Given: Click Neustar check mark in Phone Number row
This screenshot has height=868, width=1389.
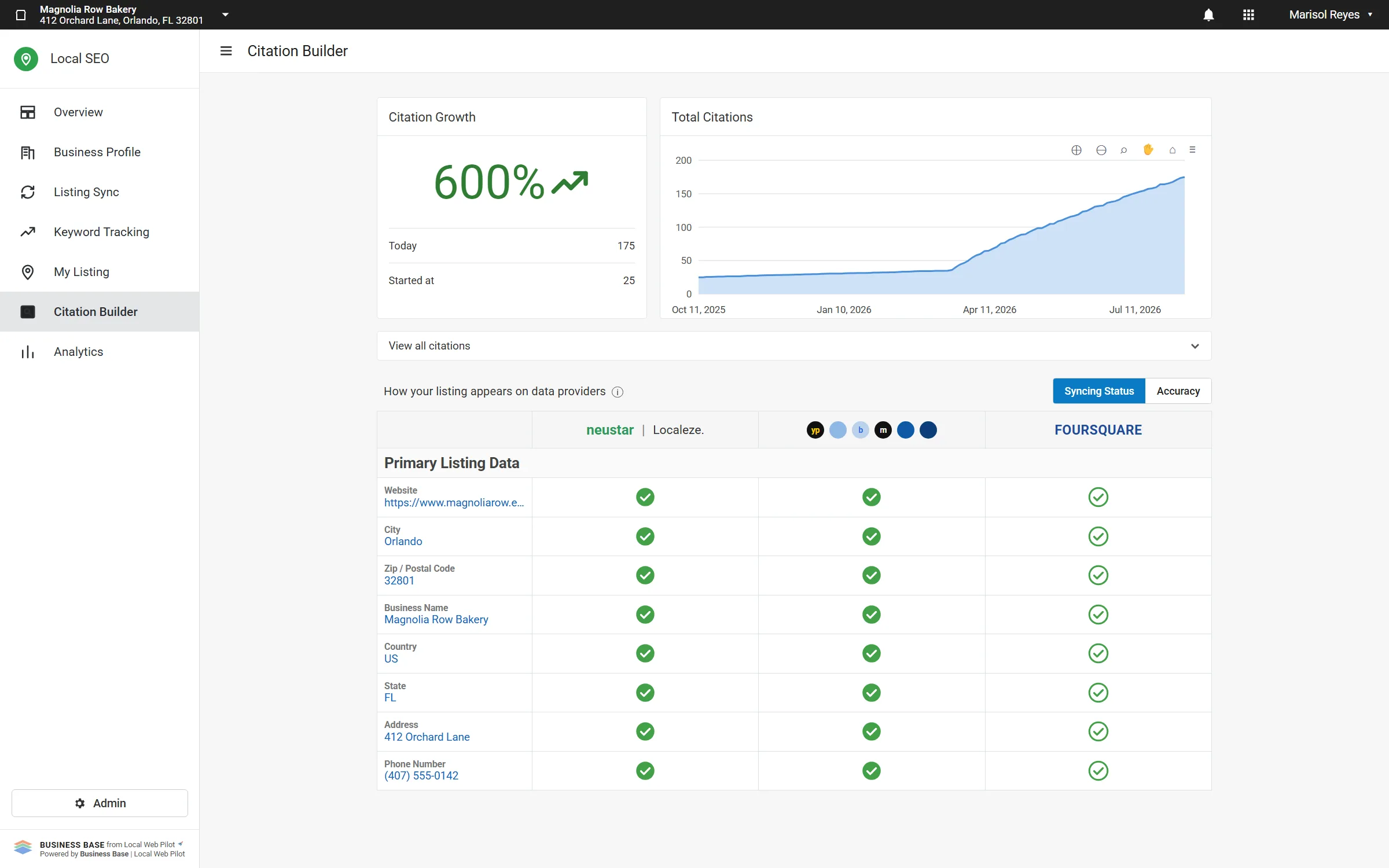Looking at the screenshot, I should [645, 771].
